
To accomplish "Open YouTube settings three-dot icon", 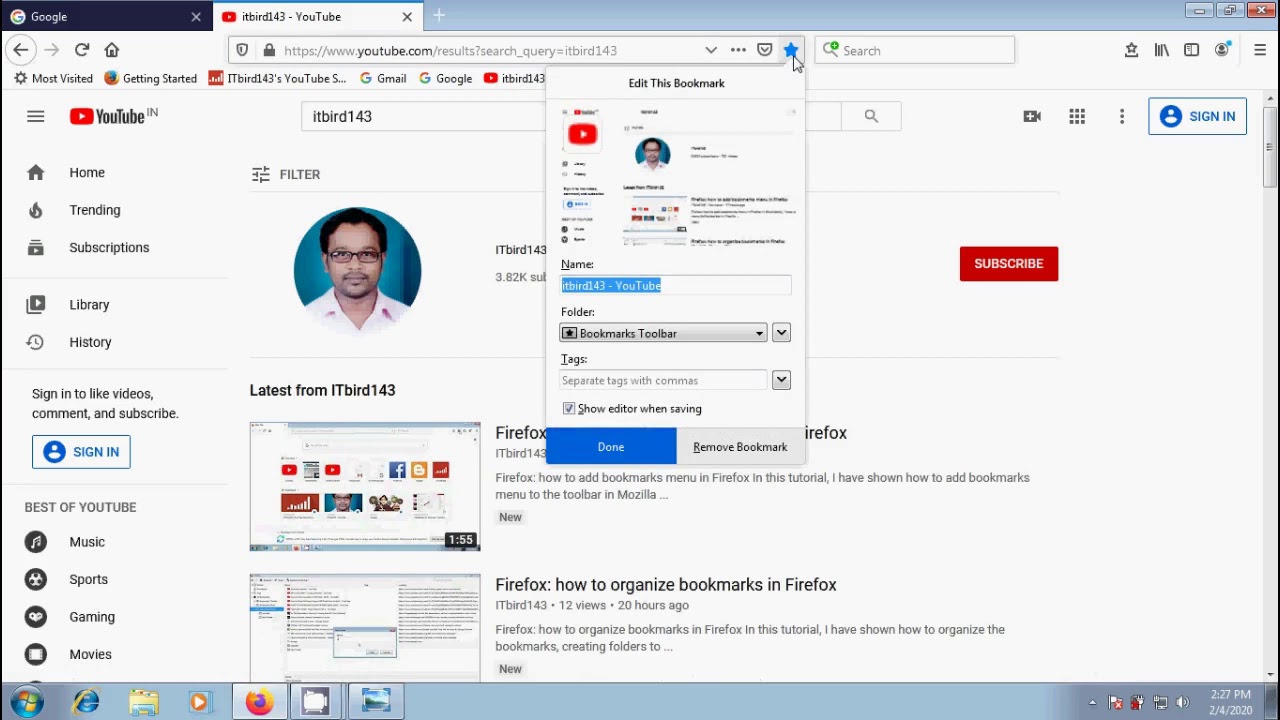I will click(x=1122, y=116).
